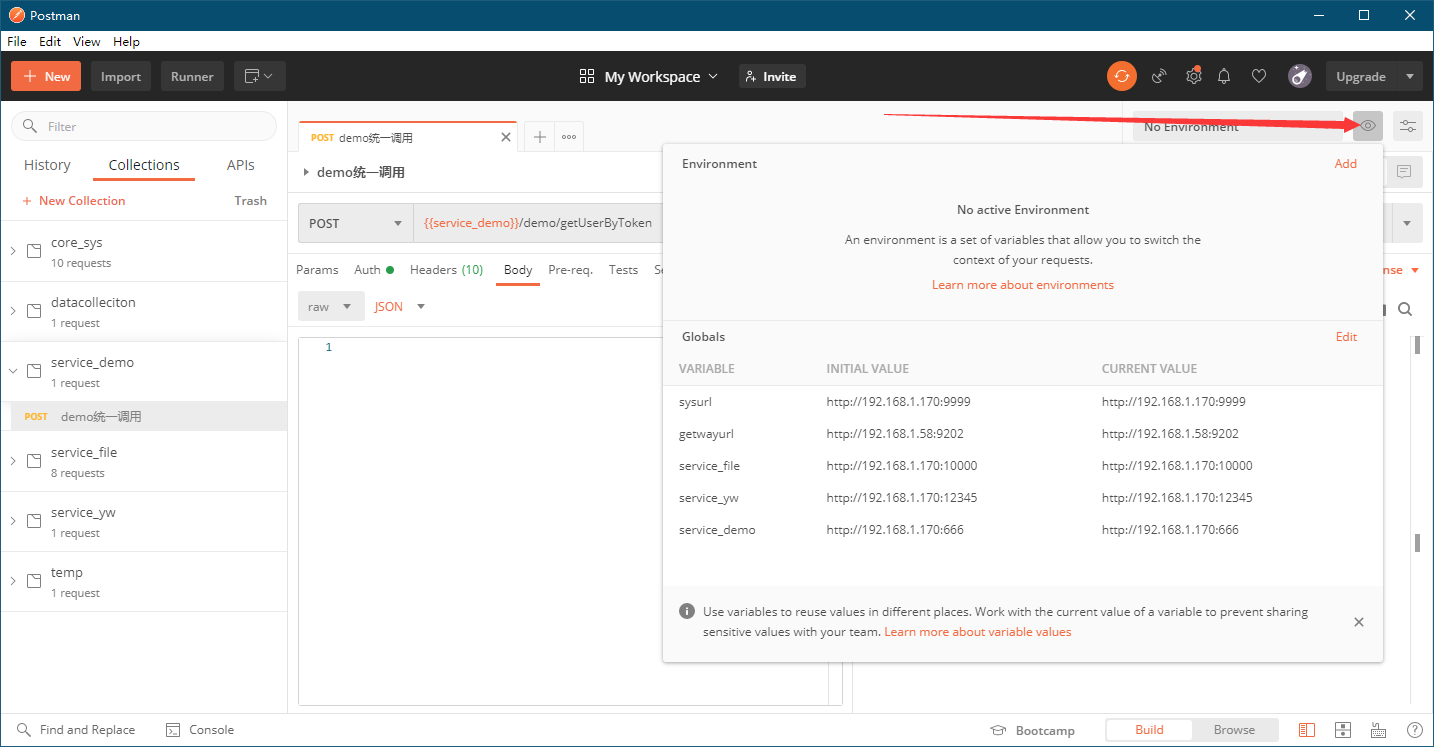Open the Upgrade dropdown arrow
Image resolution: width=1434 pixels, height=747 pixels.
[1410, 76]
